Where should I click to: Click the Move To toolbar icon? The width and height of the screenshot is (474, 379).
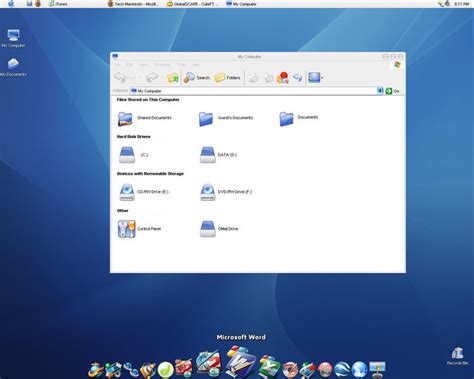[254, 78]
